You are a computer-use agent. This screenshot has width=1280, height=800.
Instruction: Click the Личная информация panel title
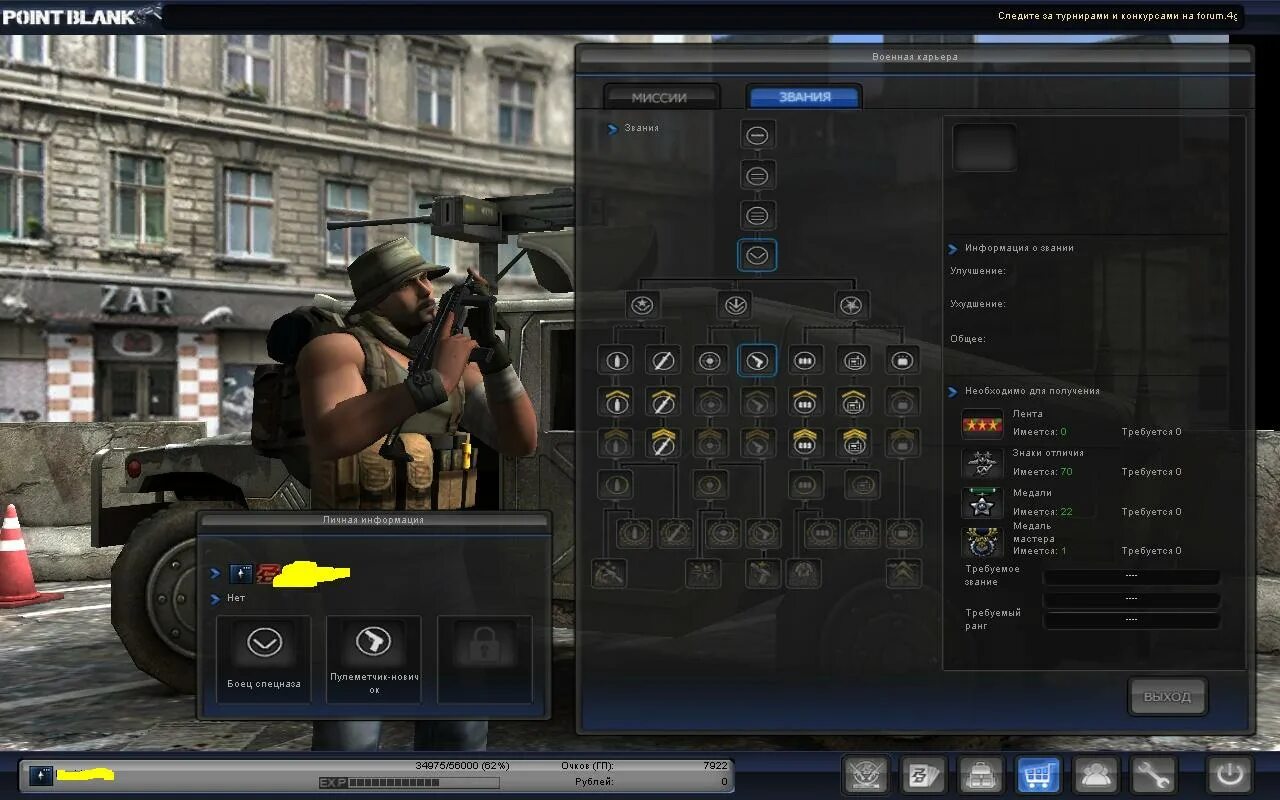tap(373, 520)
